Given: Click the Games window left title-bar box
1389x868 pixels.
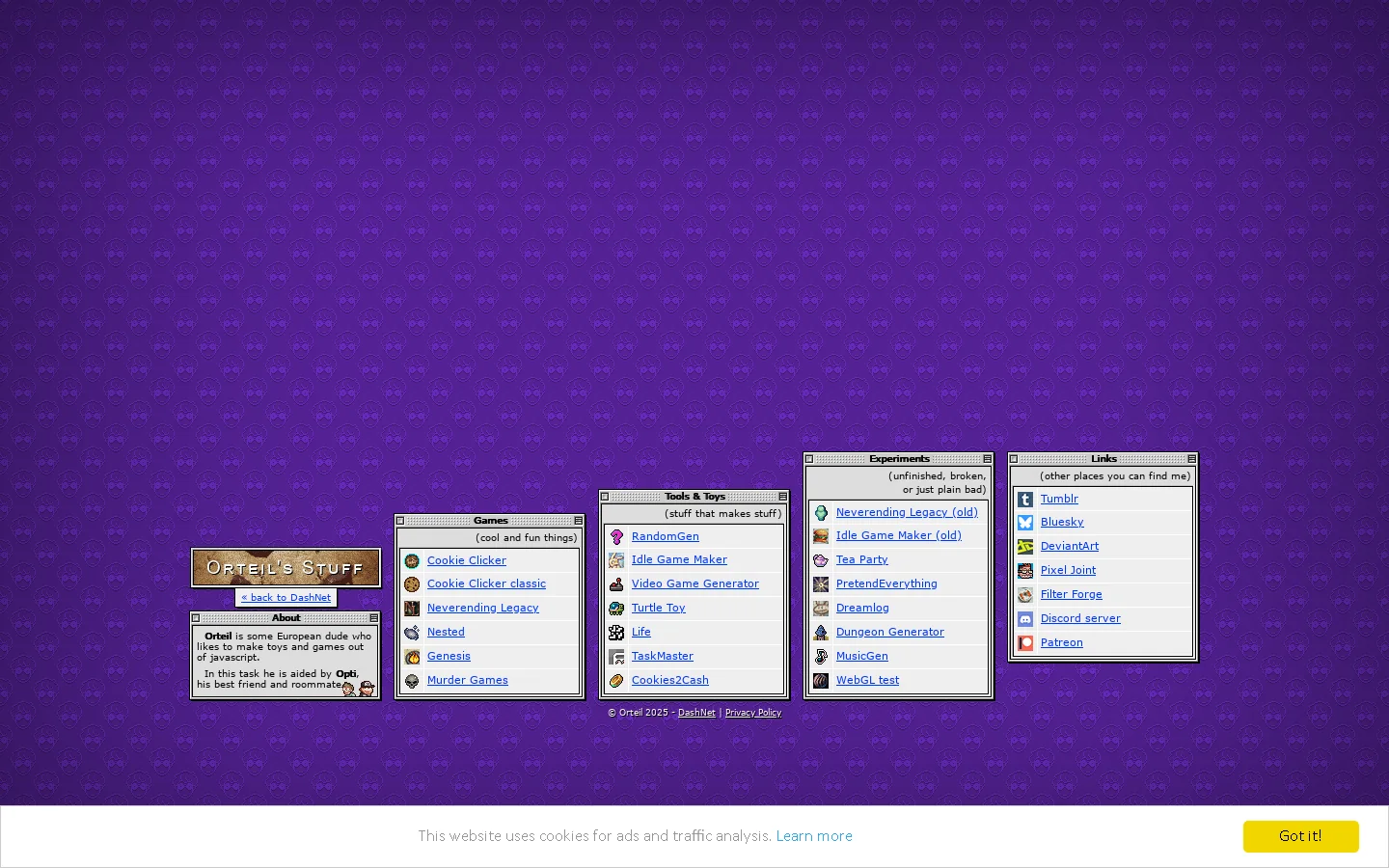Looking at the screenshot, I should click(400, 521).
